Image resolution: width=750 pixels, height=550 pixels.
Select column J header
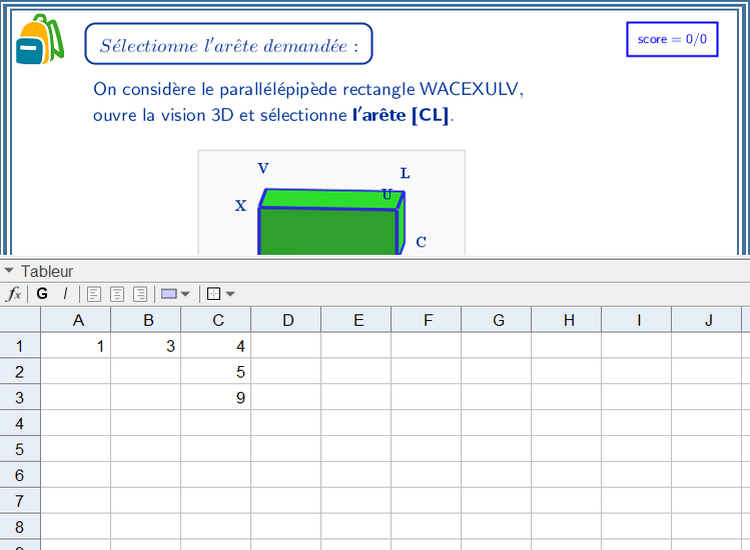pyautogui.click(x=707, y=319)
